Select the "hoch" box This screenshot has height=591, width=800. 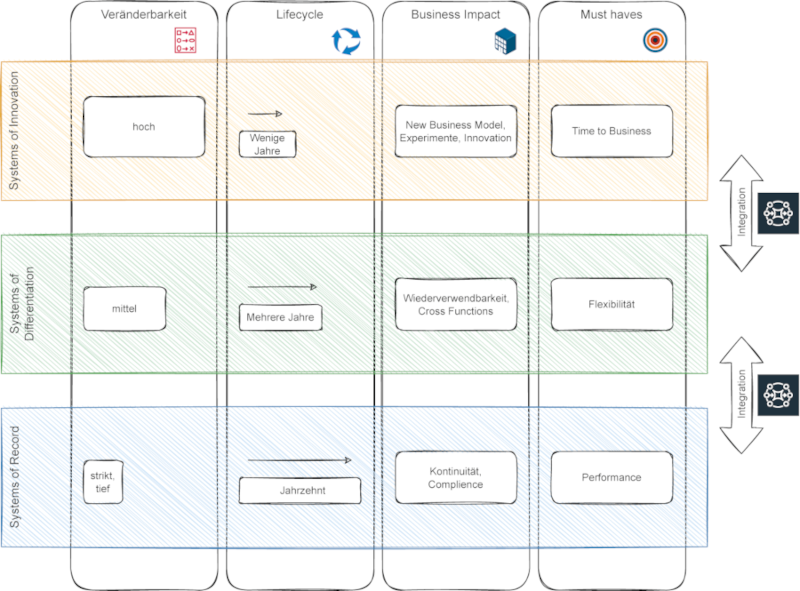click(x=144, y=127)
